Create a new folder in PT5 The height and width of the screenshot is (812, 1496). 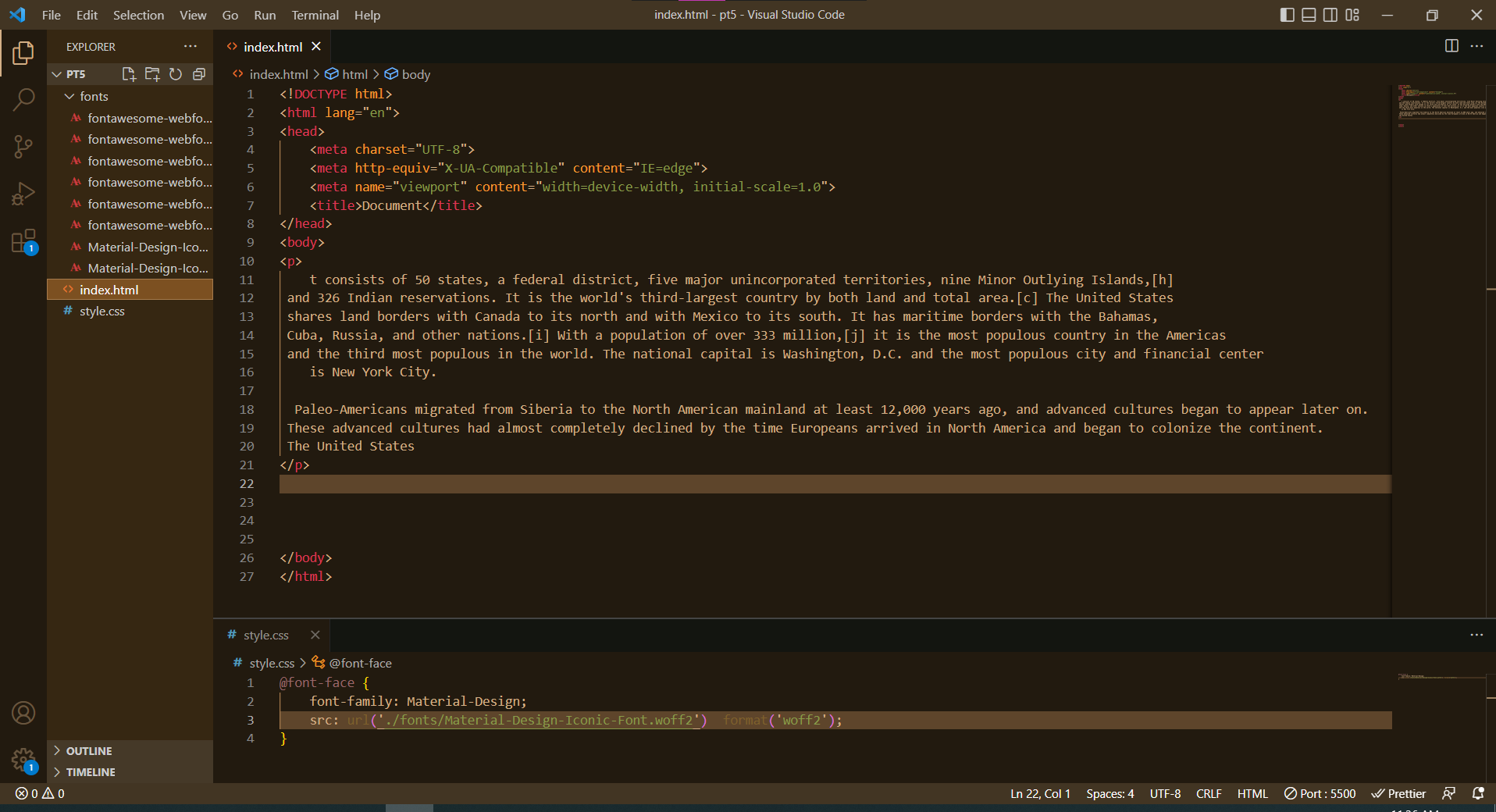pyautogui.click(x=152, y=74)
